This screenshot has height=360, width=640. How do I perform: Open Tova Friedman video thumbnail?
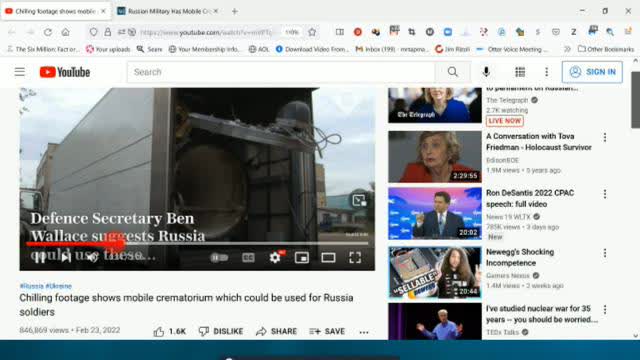point(435,157)
